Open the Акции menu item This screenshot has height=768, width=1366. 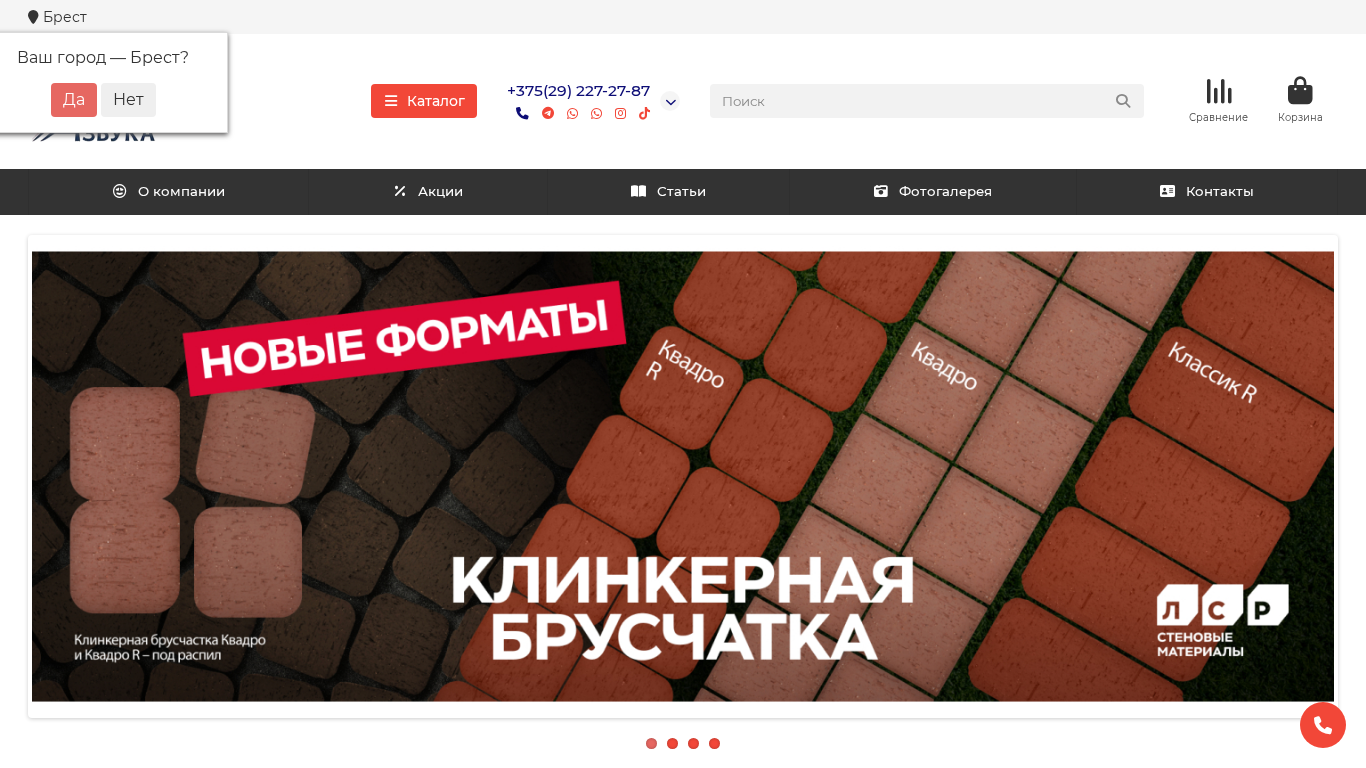point(428,192)
